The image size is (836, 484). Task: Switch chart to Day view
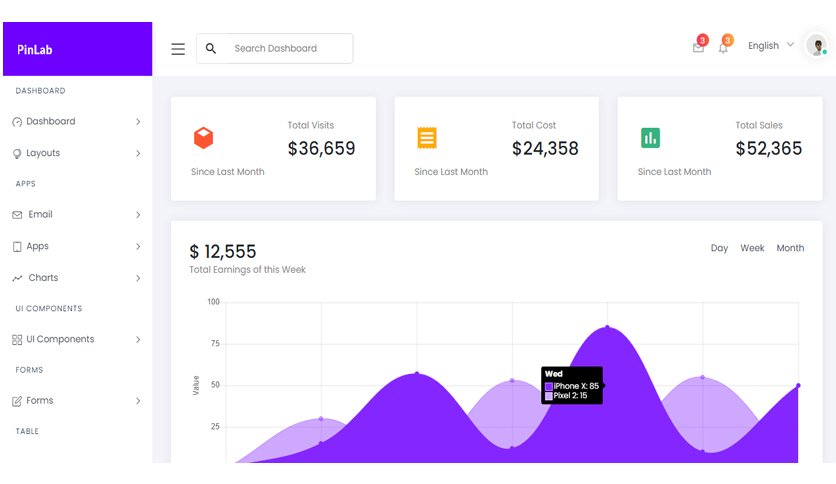(719, 248)
